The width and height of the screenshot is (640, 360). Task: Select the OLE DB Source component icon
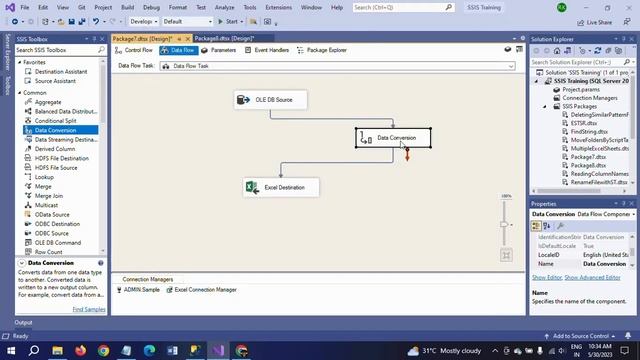(x=243, y=100)
